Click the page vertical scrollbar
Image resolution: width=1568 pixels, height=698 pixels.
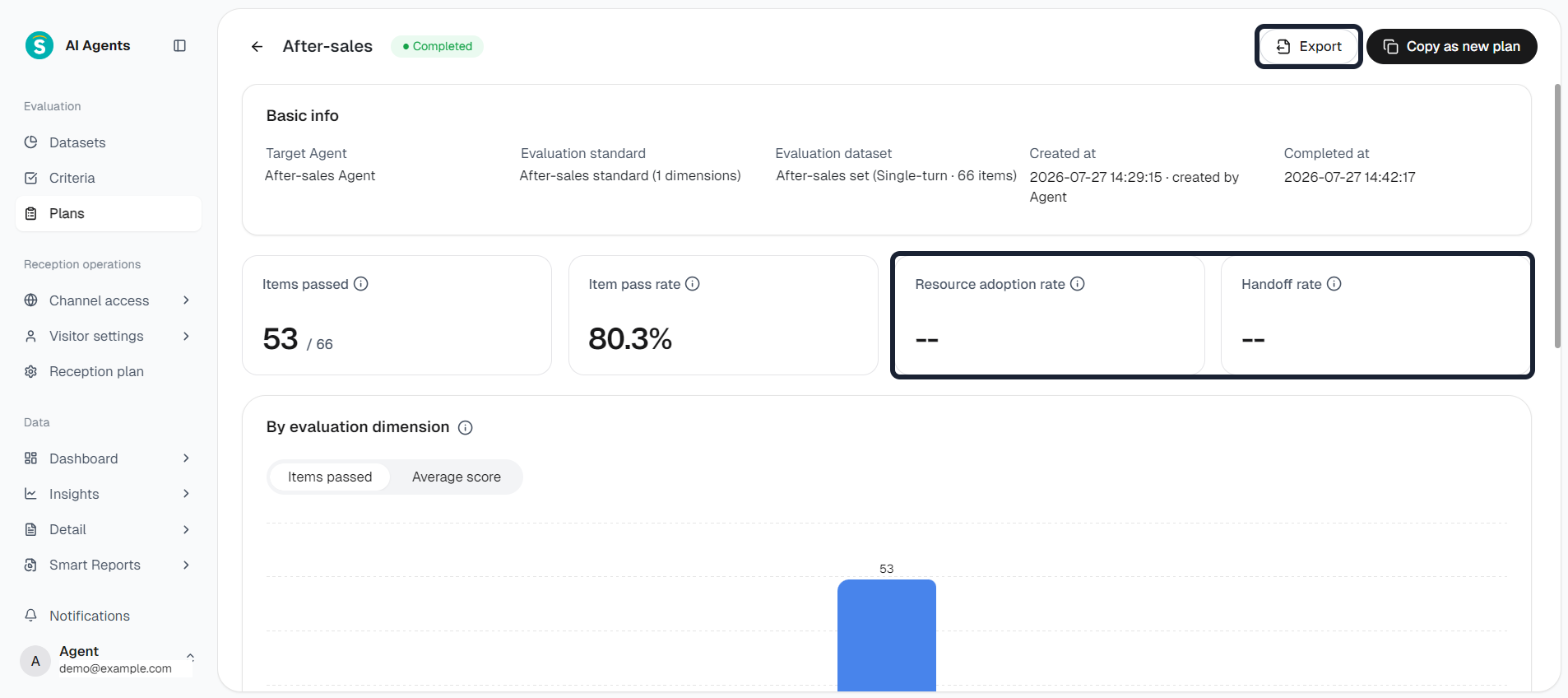[x=1558, y=215]
